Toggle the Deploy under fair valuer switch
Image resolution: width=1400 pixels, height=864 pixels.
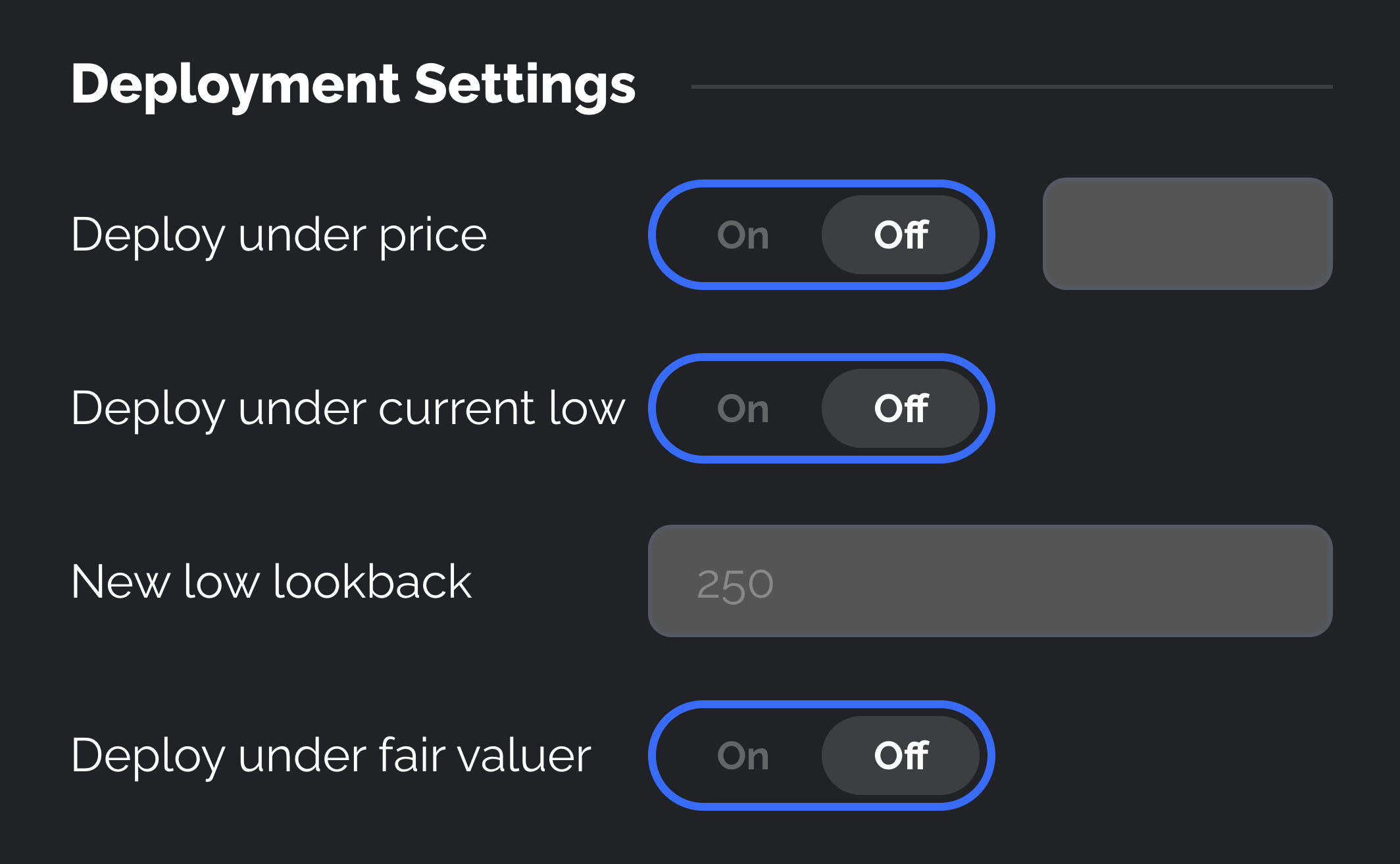tap(822, 756)
